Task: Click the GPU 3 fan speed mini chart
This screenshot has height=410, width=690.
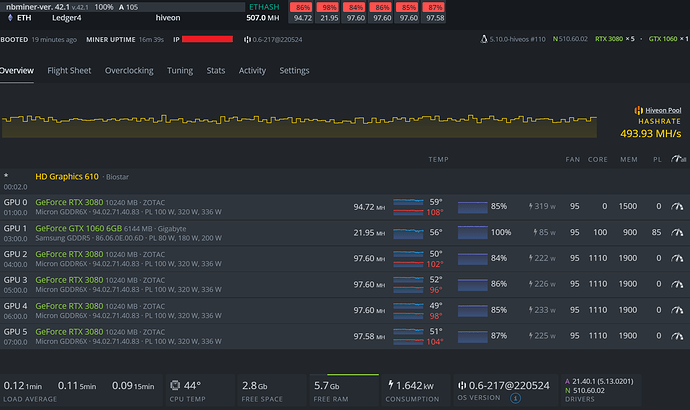Action: (472, 285)
